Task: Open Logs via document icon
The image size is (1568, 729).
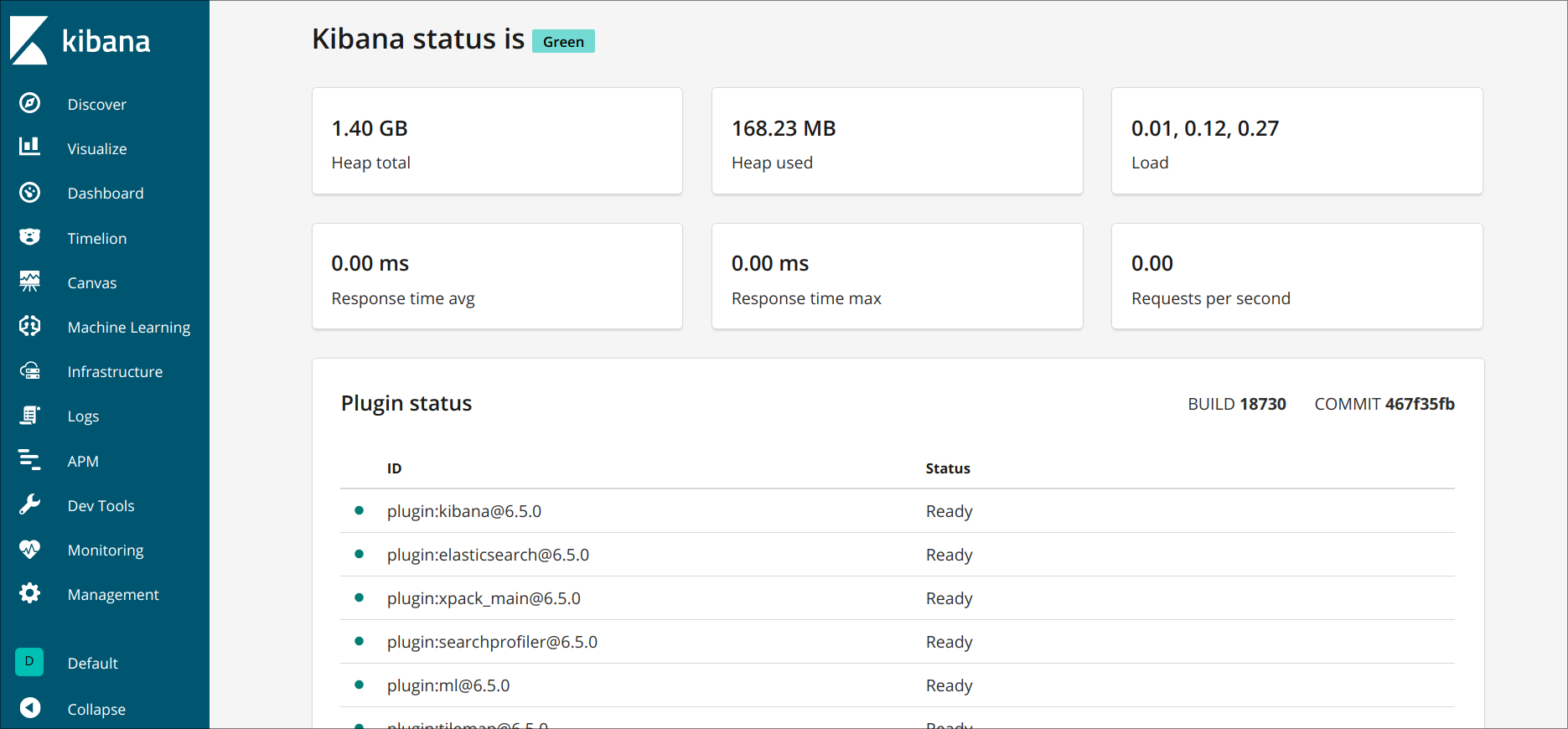Action: click(30, 416)
